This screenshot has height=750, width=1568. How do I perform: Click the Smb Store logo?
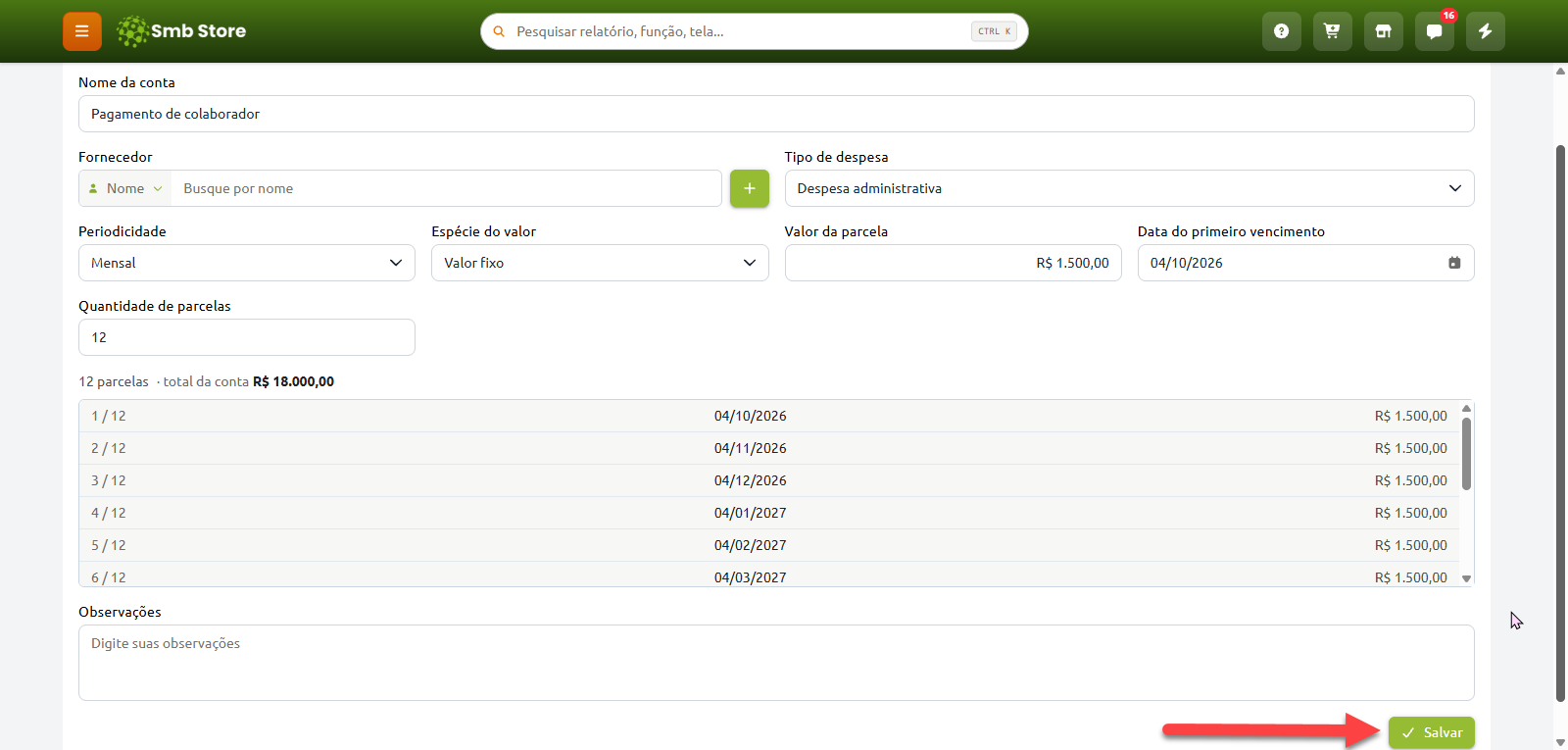click(180, 31)
